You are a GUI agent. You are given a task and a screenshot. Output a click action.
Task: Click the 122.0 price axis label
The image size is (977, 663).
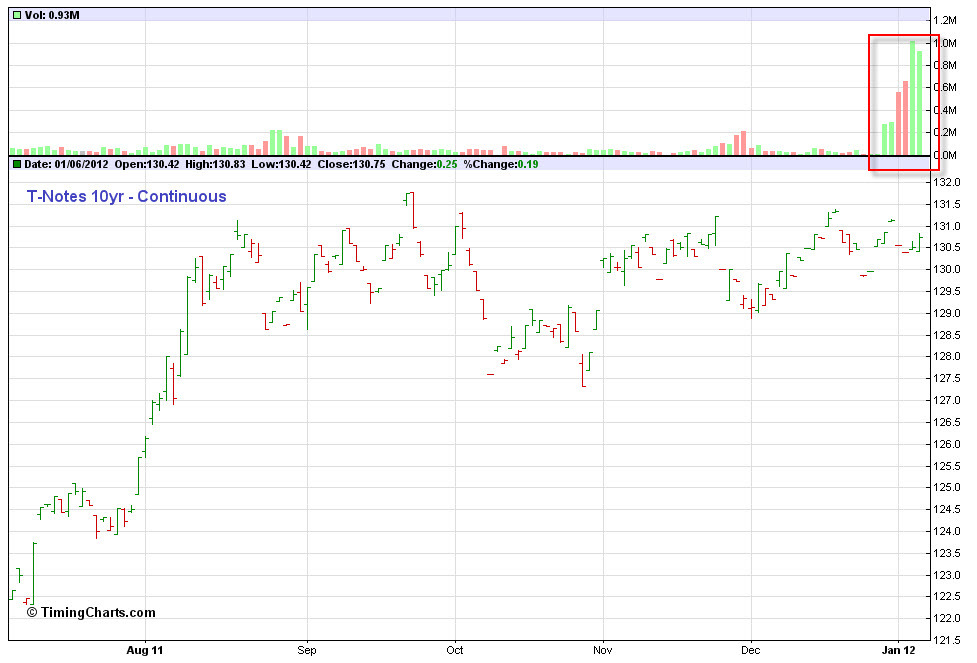pyautogui.click(x=946, y=619)
